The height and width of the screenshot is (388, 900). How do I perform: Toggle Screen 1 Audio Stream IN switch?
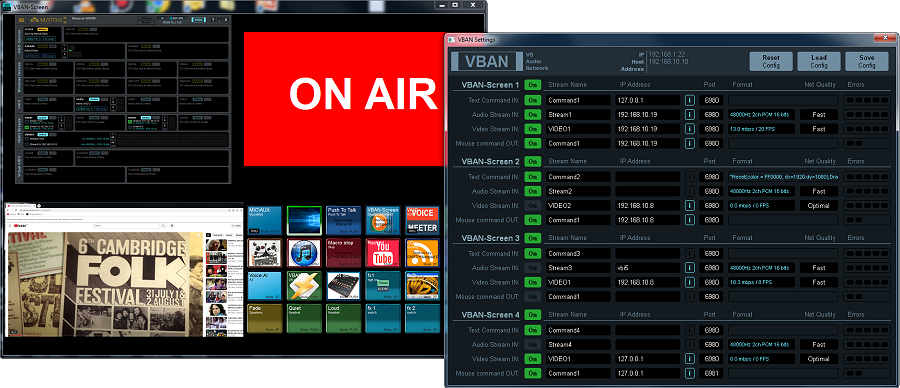pos(533,114)
